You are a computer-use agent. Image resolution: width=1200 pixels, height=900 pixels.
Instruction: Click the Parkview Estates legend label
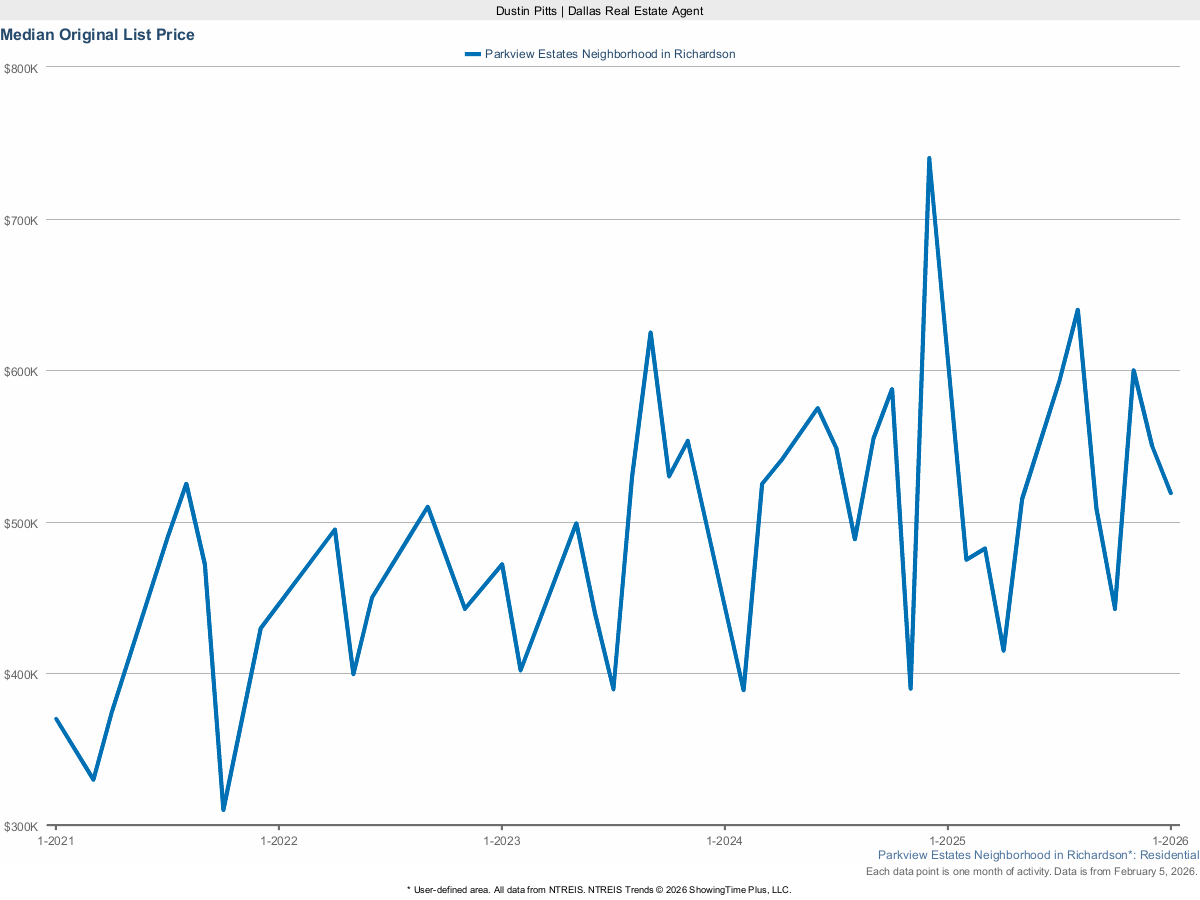coord(609,54)
